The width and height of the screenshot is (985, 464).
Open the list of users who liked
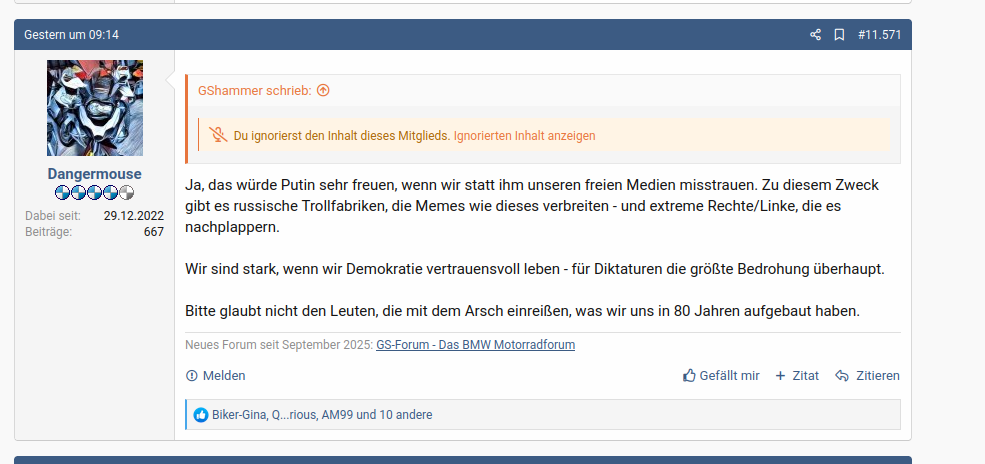pos(322,414)
